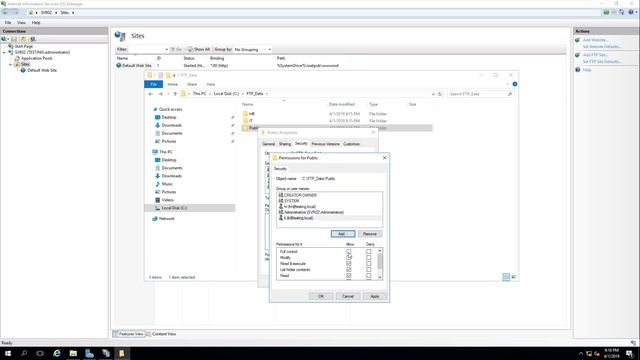Collapse SVR02 server node in tree

(4, 52)
